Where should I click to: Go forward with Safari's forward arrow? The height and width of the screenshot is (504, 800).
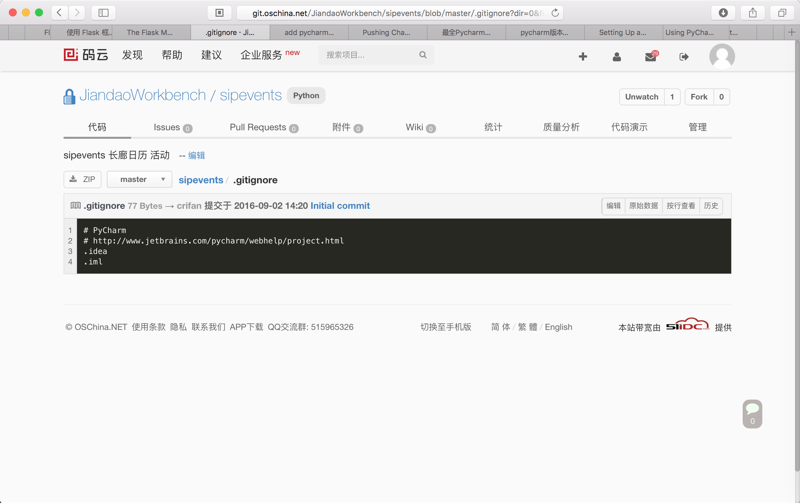(x=77, y=12)
